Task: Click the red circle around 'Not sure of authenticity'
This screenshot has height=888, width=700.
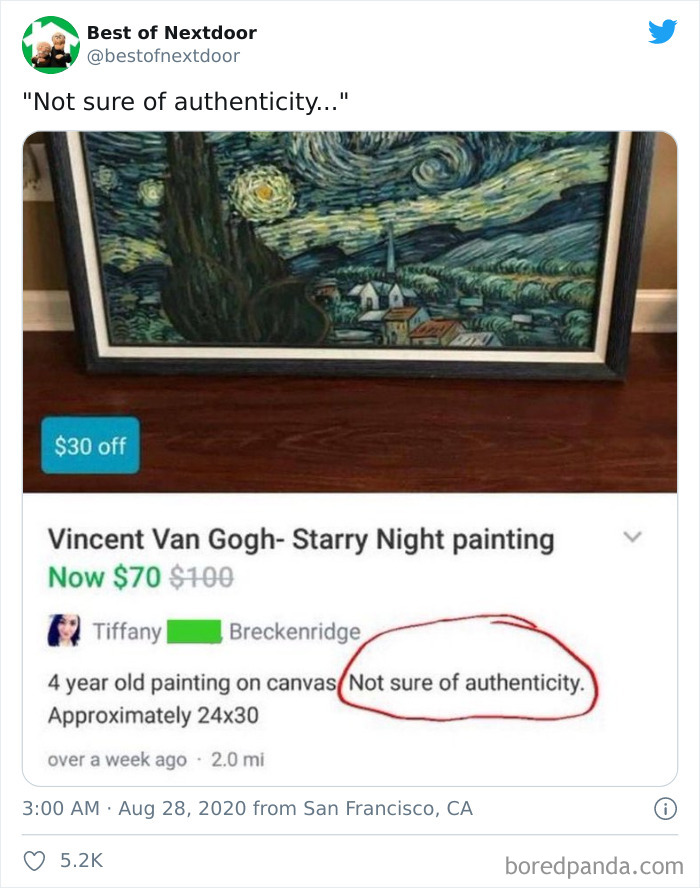Action: [x=470, y=680]
